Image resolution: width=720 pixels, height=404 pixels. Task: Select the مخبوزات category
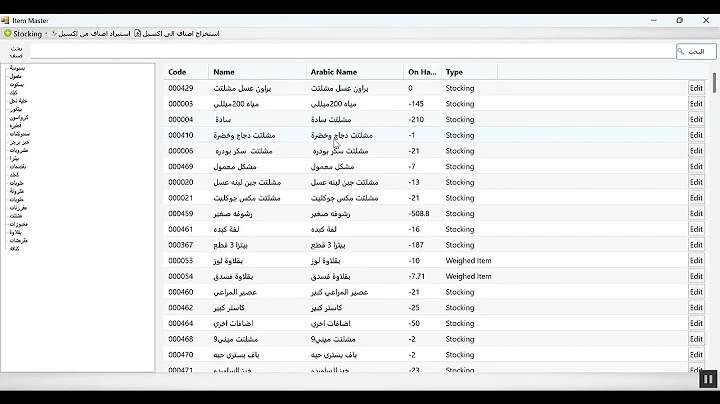coord(19,224)
